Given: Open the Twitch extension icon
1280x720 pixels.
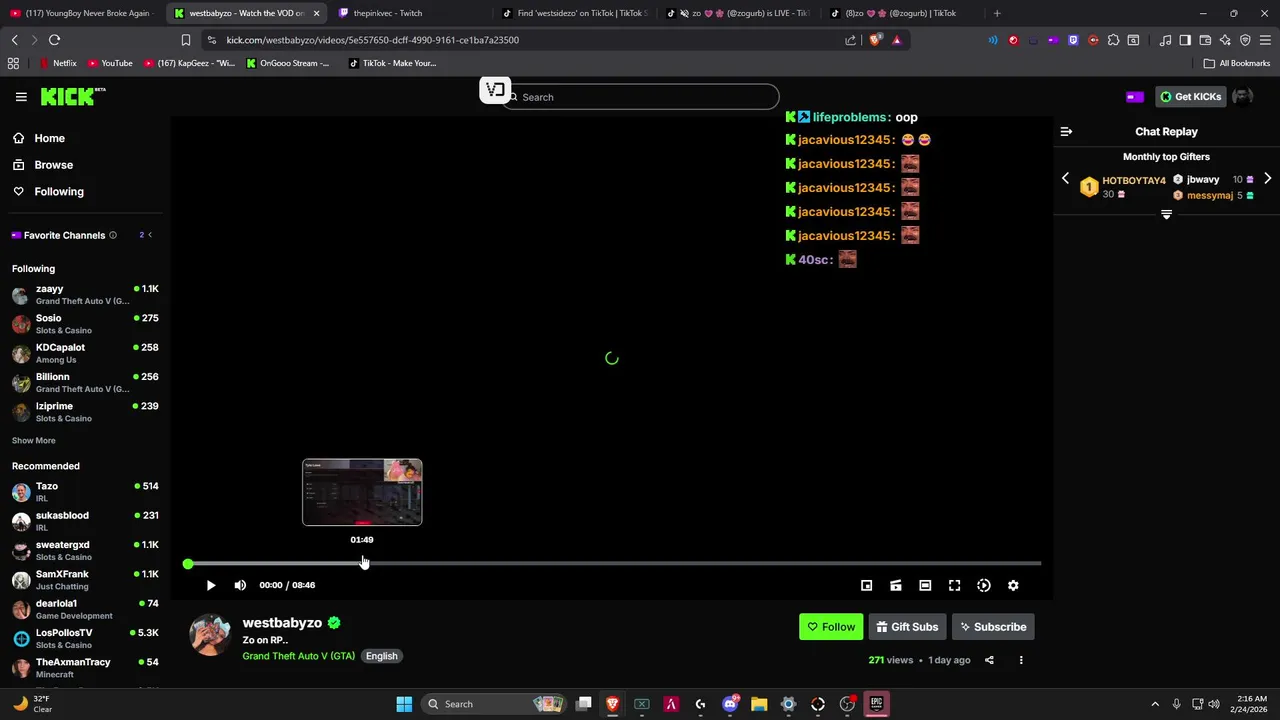Looking at the screenshot, I should 1073,40.
